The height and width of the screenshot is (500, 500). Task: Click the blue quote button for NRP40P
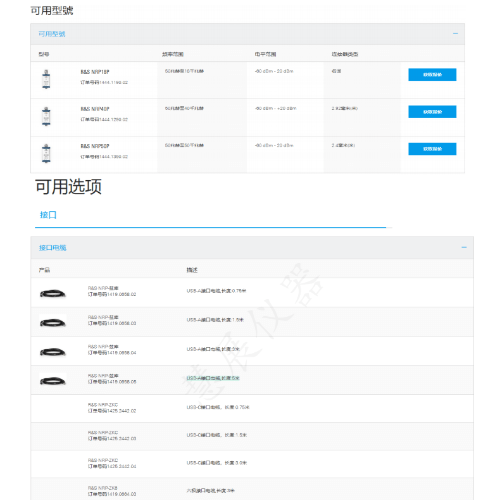click(x=432, y=112)
